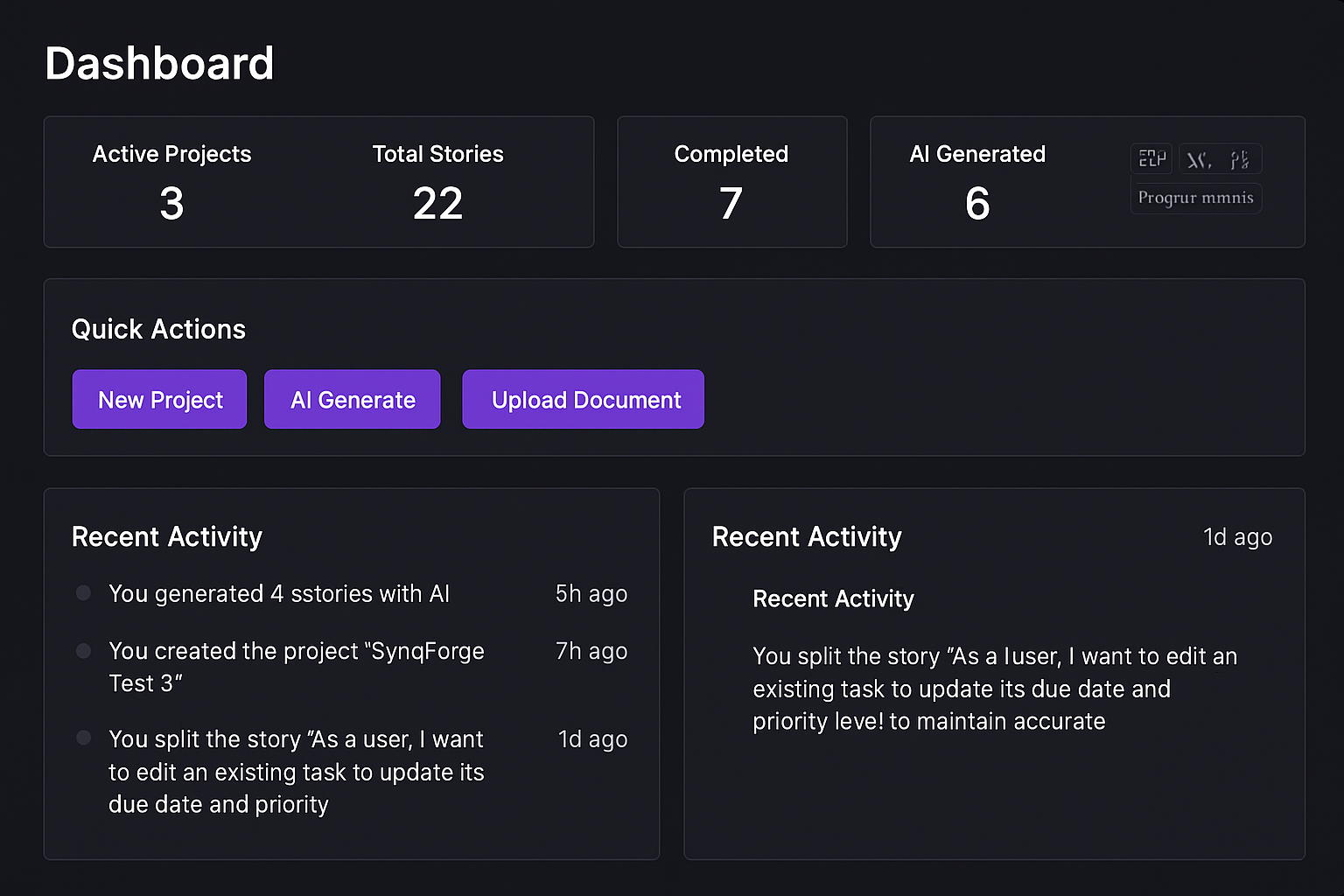Click the grid icon in the AI Generated card

click(x=1151, y=158)
